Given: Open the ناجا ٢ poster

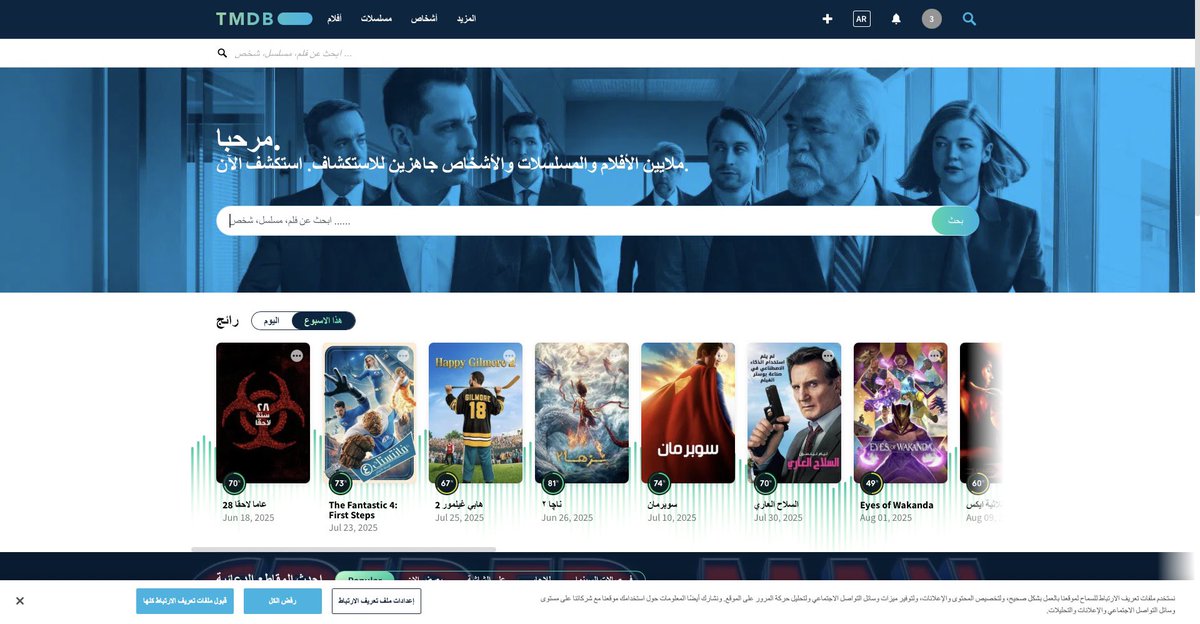Looking at the screenshot, I should point(582,413).
